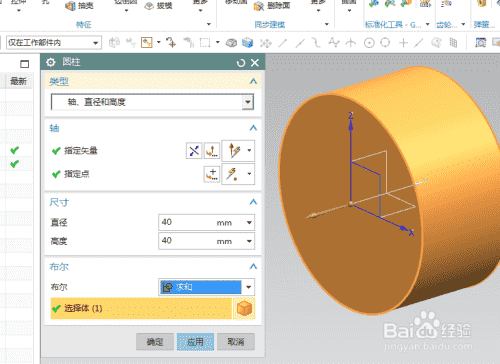Click the inferred point lightning icon
This screenshot has width=500, height=364.
coord(233,174)
